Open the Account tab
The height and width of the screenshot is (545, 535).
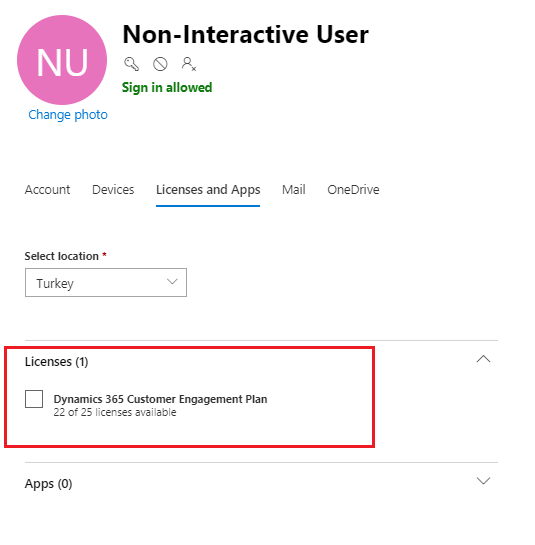pyautogui.click(x=47, y=190)
